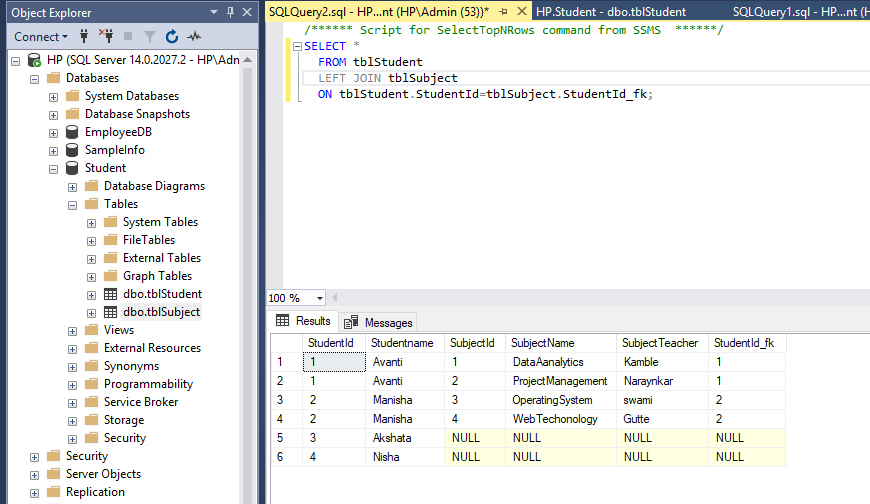The image size is (870, 504).
Task: Open the Connect dropdown in Object Explorer
Action: click(41, 37)
